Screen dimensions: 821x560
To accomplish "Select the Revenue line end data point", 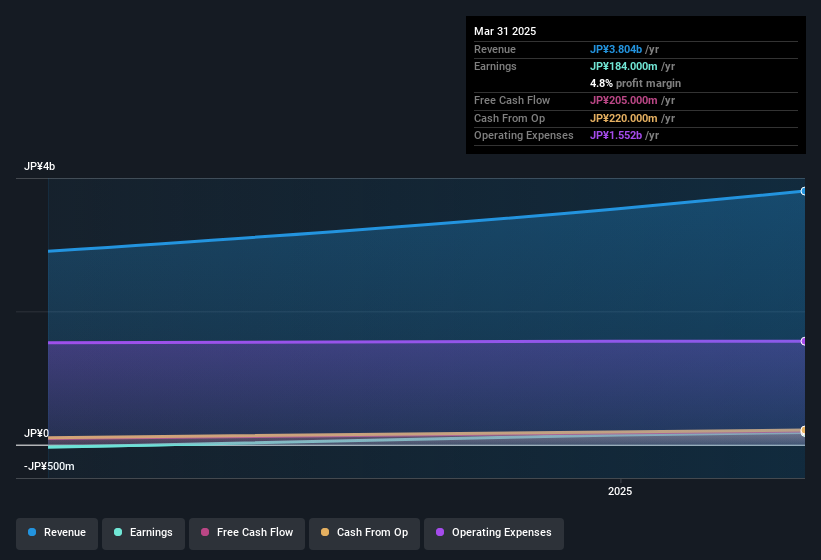I will 804,192.
